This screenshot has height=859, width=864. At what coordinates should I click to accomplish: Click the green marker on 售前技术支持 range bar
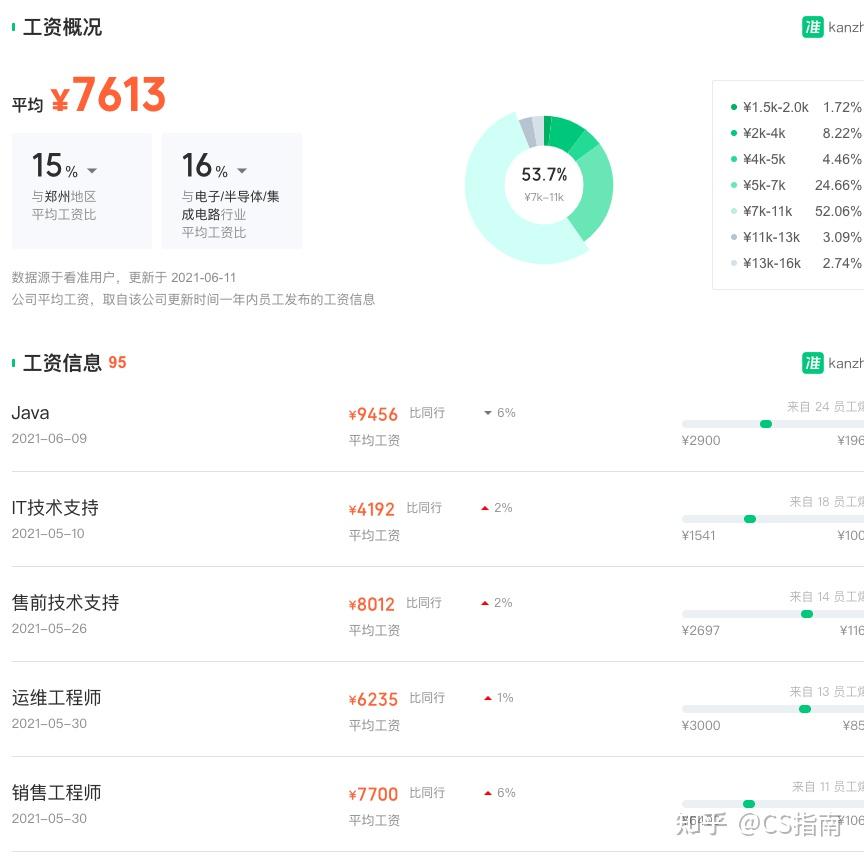pos(807,614)
